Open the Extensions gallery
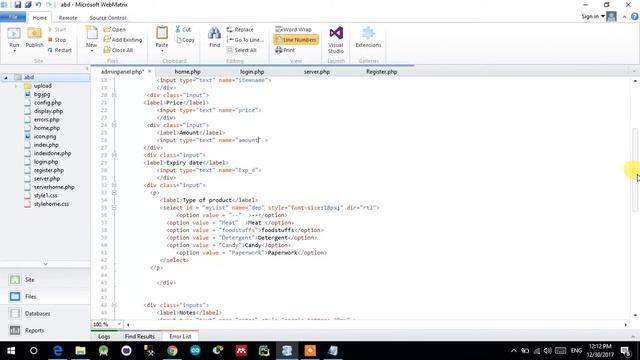 click(x=368, y=38)
